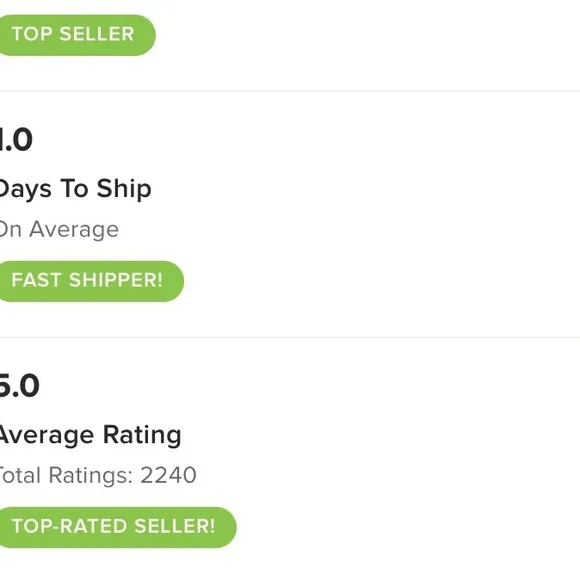This screenshot has width=580, height=580.
Task: Select the 5.0 rating value
Action: point(19,386)
